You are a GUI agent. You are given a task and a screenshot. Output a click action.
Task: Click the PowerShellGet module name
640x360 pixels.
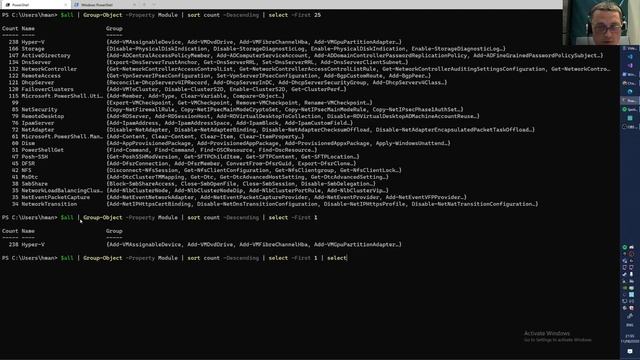pyautogui.click(x=42, y=150)
